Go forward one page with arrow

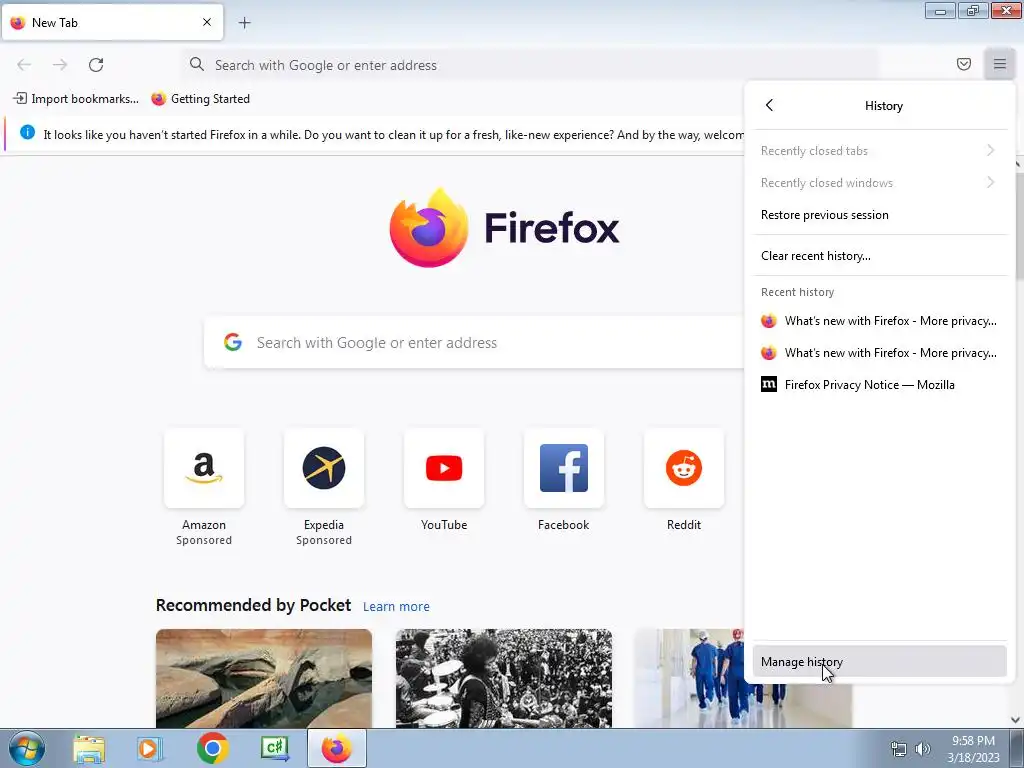point(60,65)
